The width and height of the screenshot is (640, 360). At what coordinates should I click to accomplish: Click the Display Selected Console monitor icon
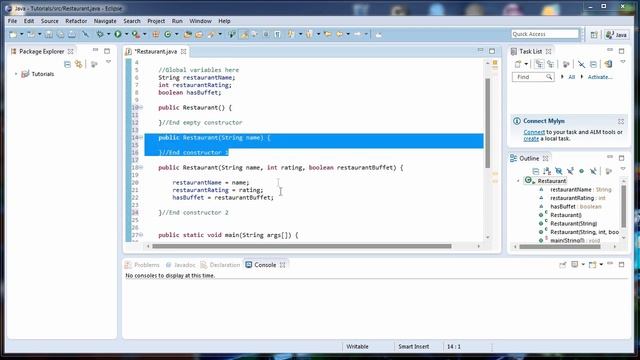pos(575,264)
